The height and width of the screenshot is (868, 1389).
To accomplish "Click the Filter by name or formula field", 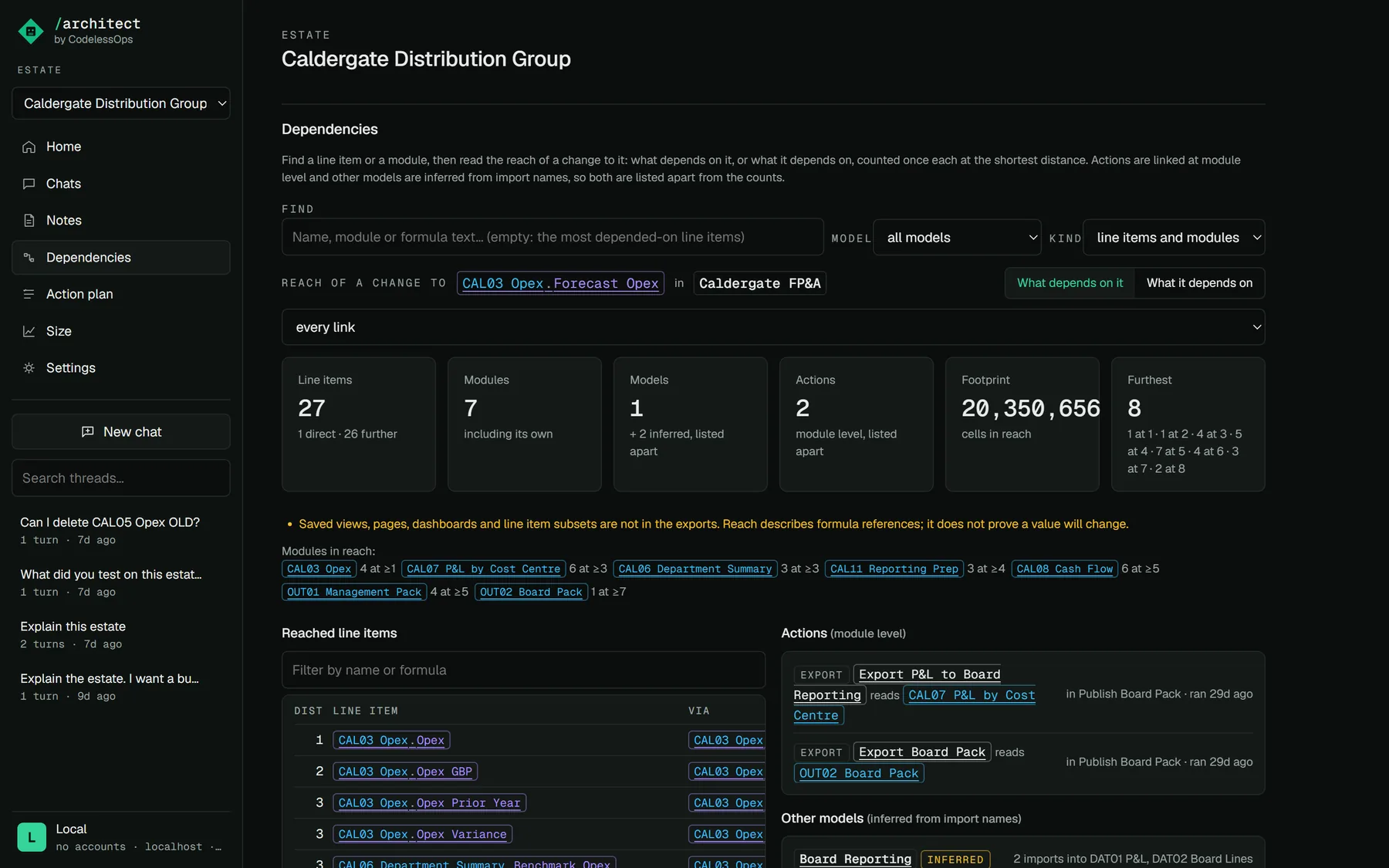I will tap(523, 670).
